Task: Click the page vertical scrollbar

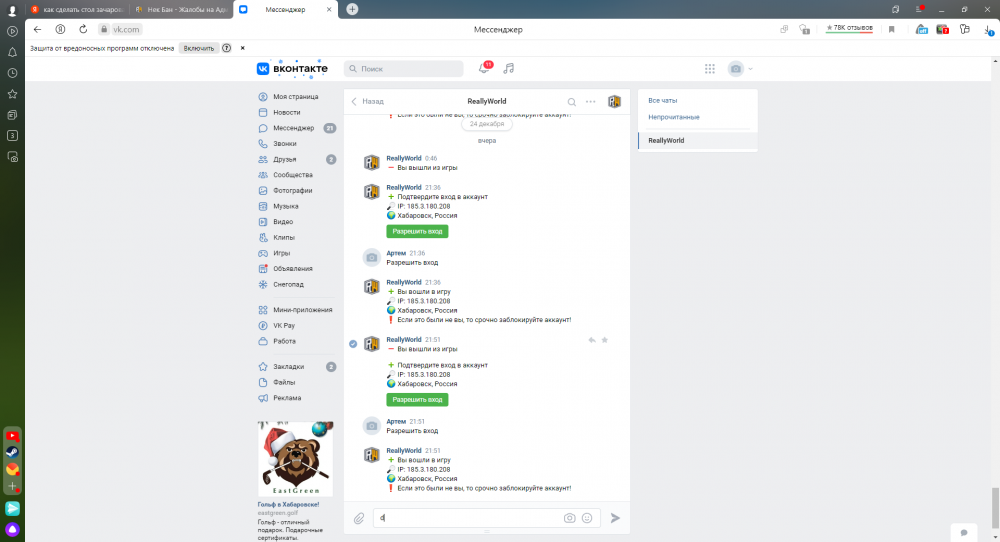Action: tap(995, 507)
